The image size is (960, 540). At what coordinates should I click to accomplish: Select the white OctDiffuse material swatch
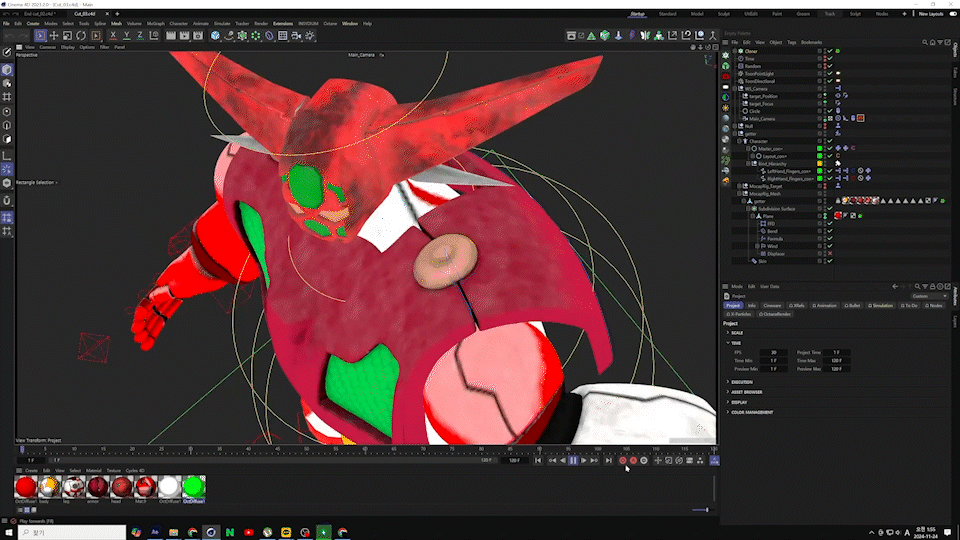click(170, 487)
